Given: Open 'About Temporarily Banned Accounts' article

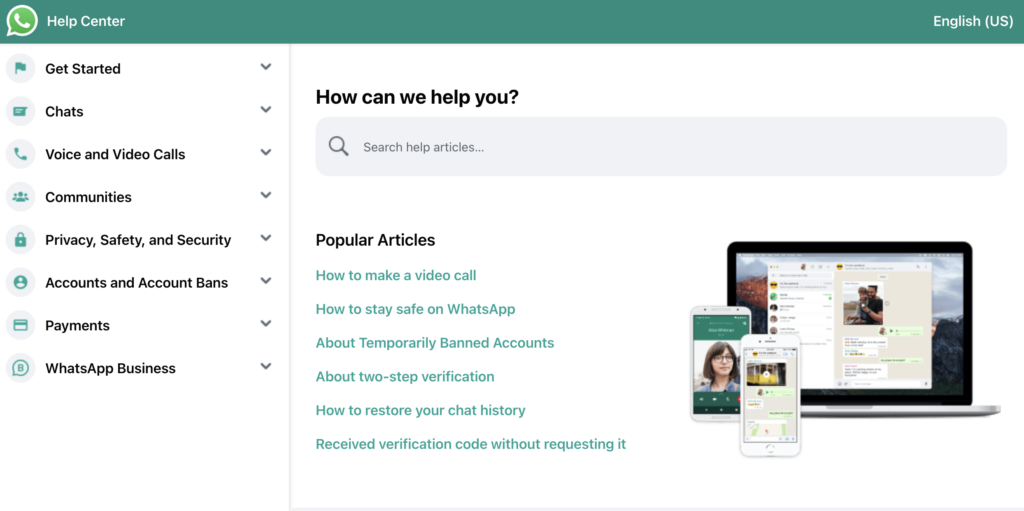Looking at the screenshot, I should coord(435,343).
